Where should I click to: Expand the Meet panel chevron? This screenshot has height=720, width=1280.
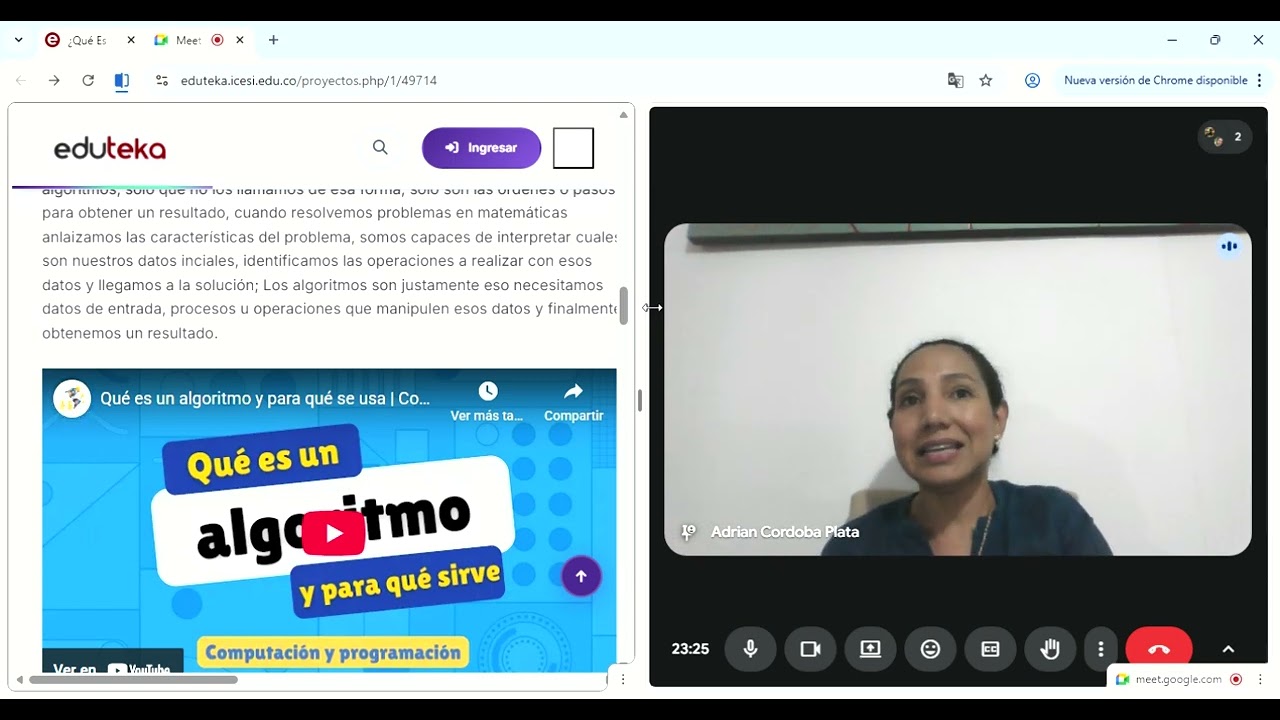pos(1228,649)
